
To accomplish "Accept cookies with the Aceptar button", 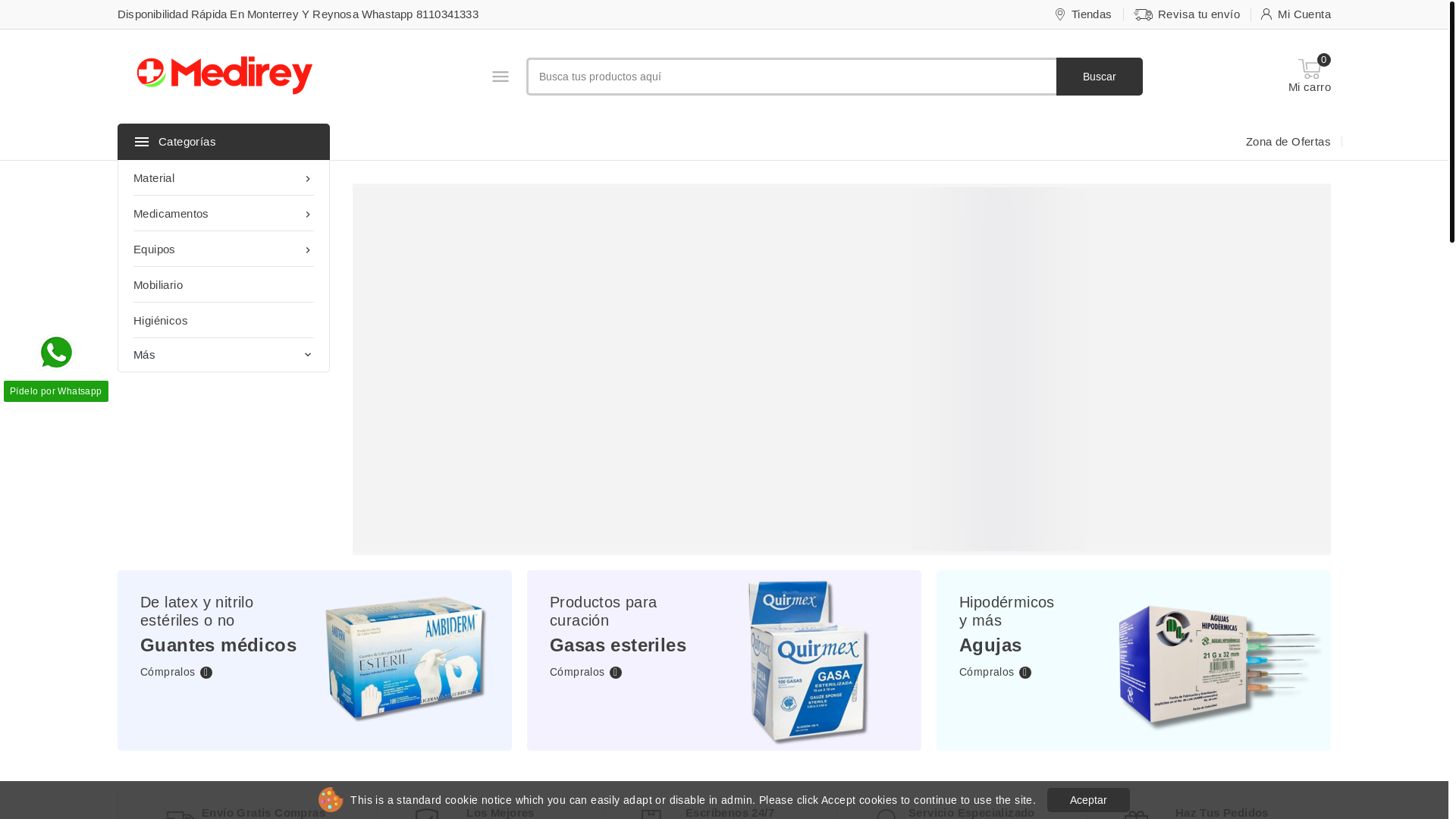I will point(1088,800).
